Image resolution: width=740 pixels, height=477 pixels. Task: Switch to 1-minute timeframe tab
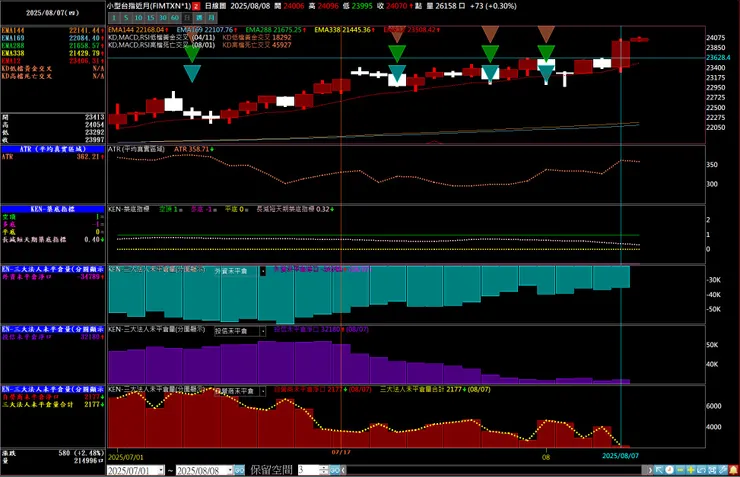coord(114,18)
